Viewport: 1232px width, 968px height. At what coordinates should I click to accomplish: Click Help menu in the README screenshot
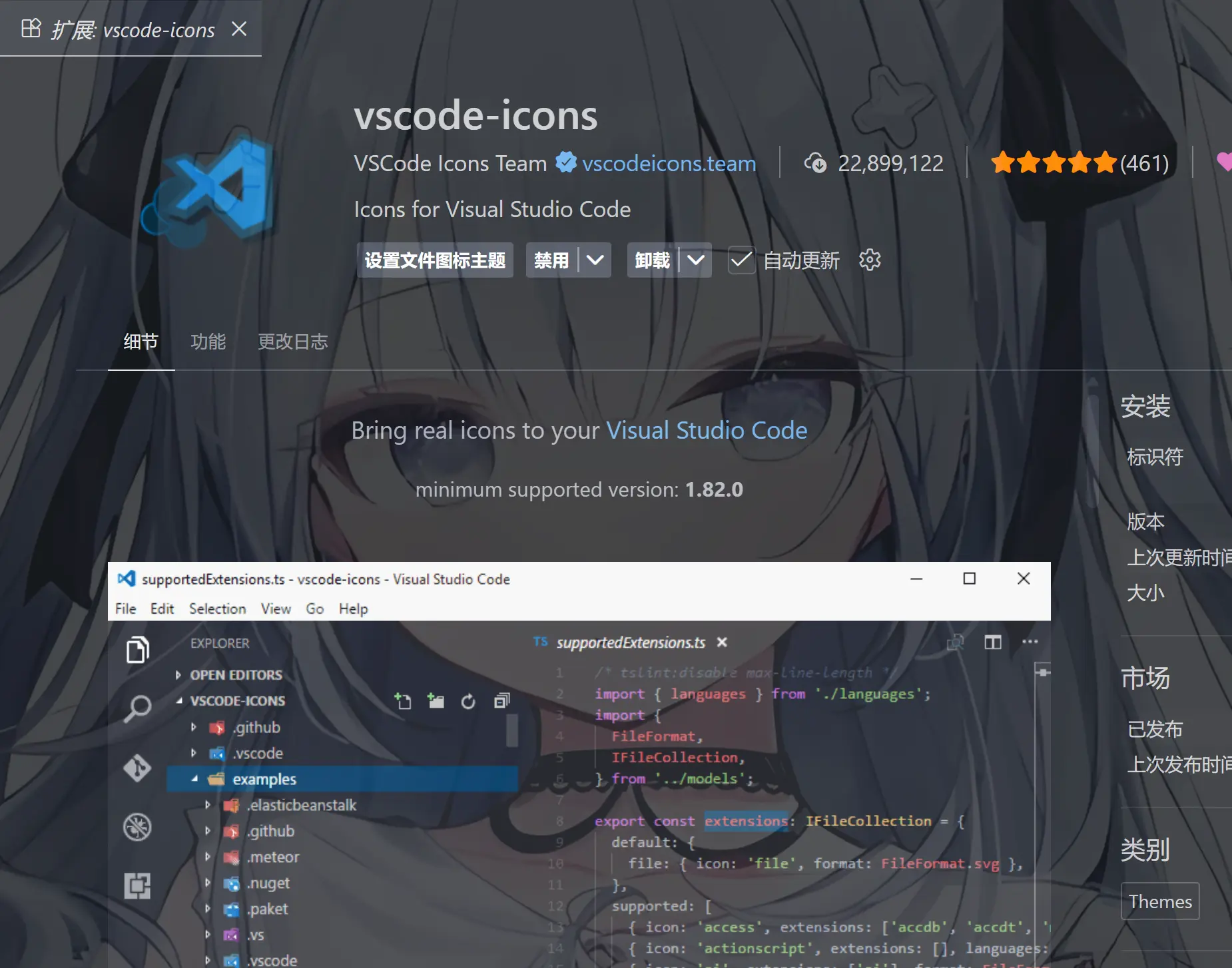point(353,608)
